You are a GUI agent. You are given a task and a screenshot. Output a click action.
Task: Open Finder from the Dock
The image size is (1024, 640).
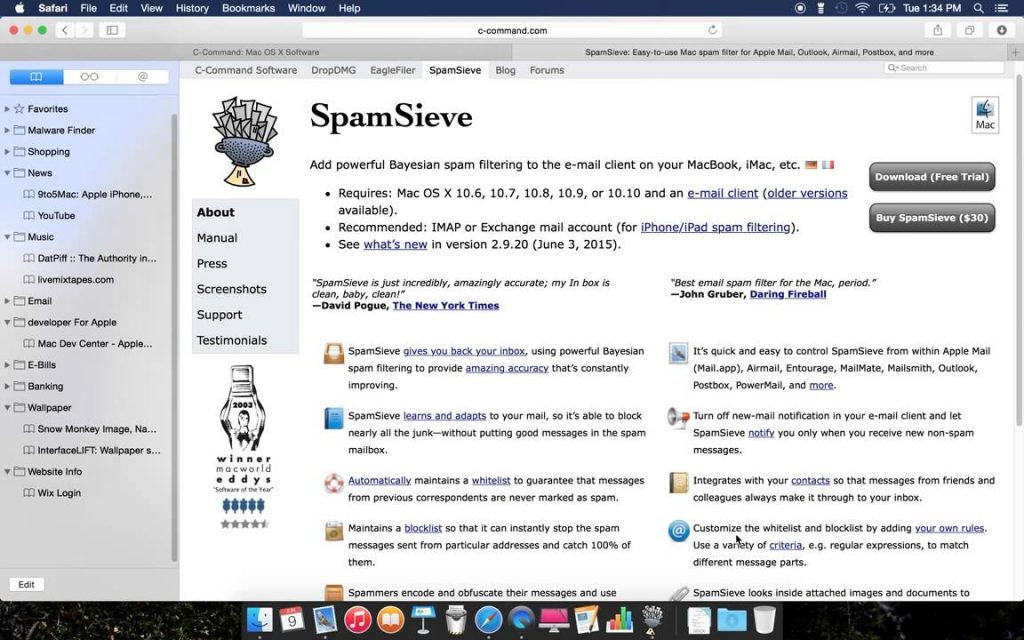(x=259, y=619)
